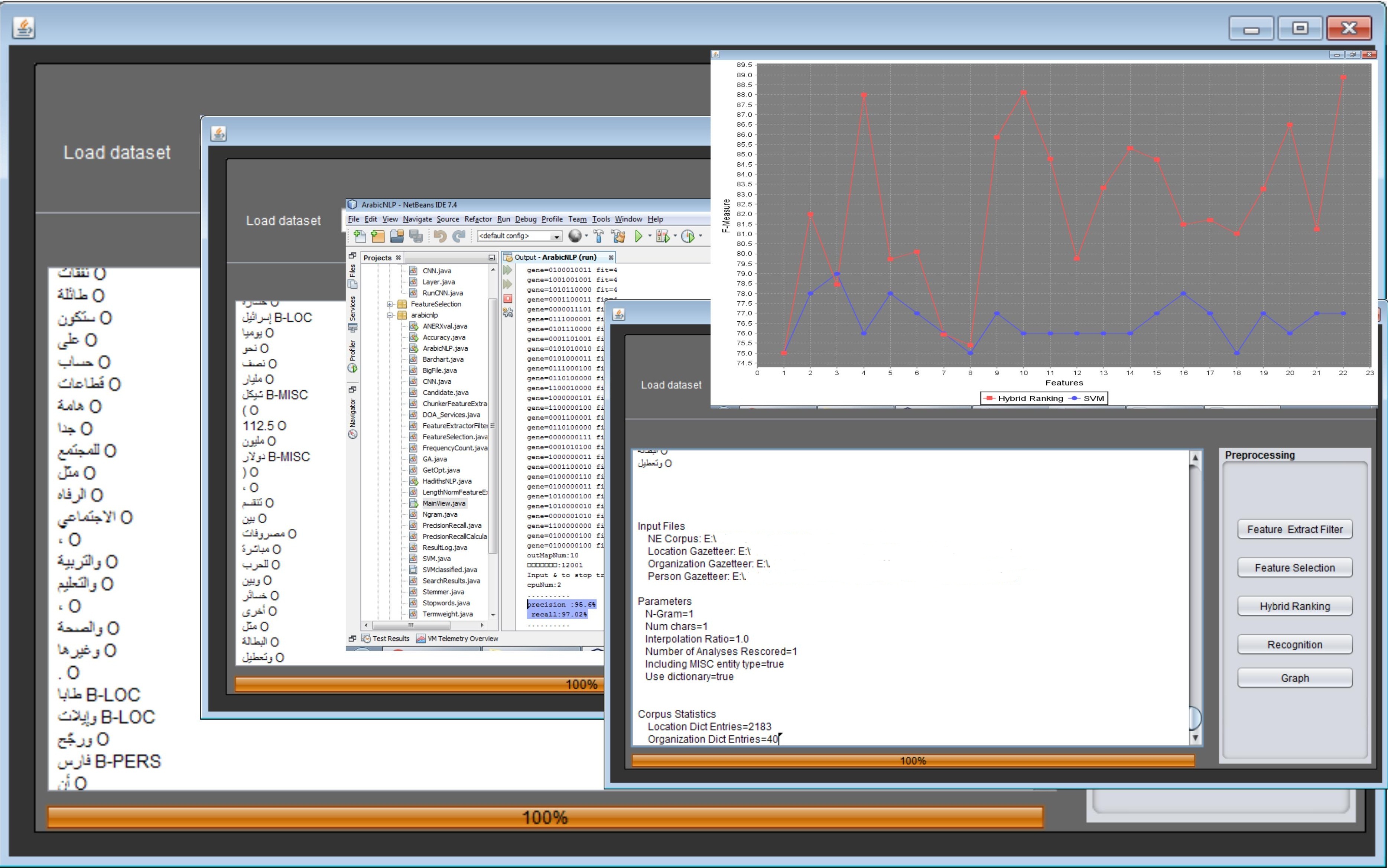Click Redo arrow in NetBeans toolbar
This screenshot has height=868, width=1388.
point(459,236)
